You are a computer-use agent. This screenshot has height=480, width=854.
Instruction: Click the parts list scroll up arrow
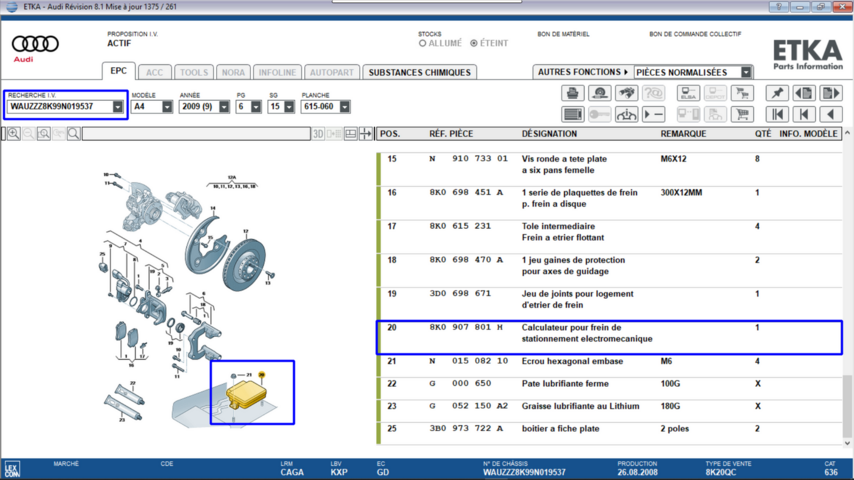click(x=847, y=133)
